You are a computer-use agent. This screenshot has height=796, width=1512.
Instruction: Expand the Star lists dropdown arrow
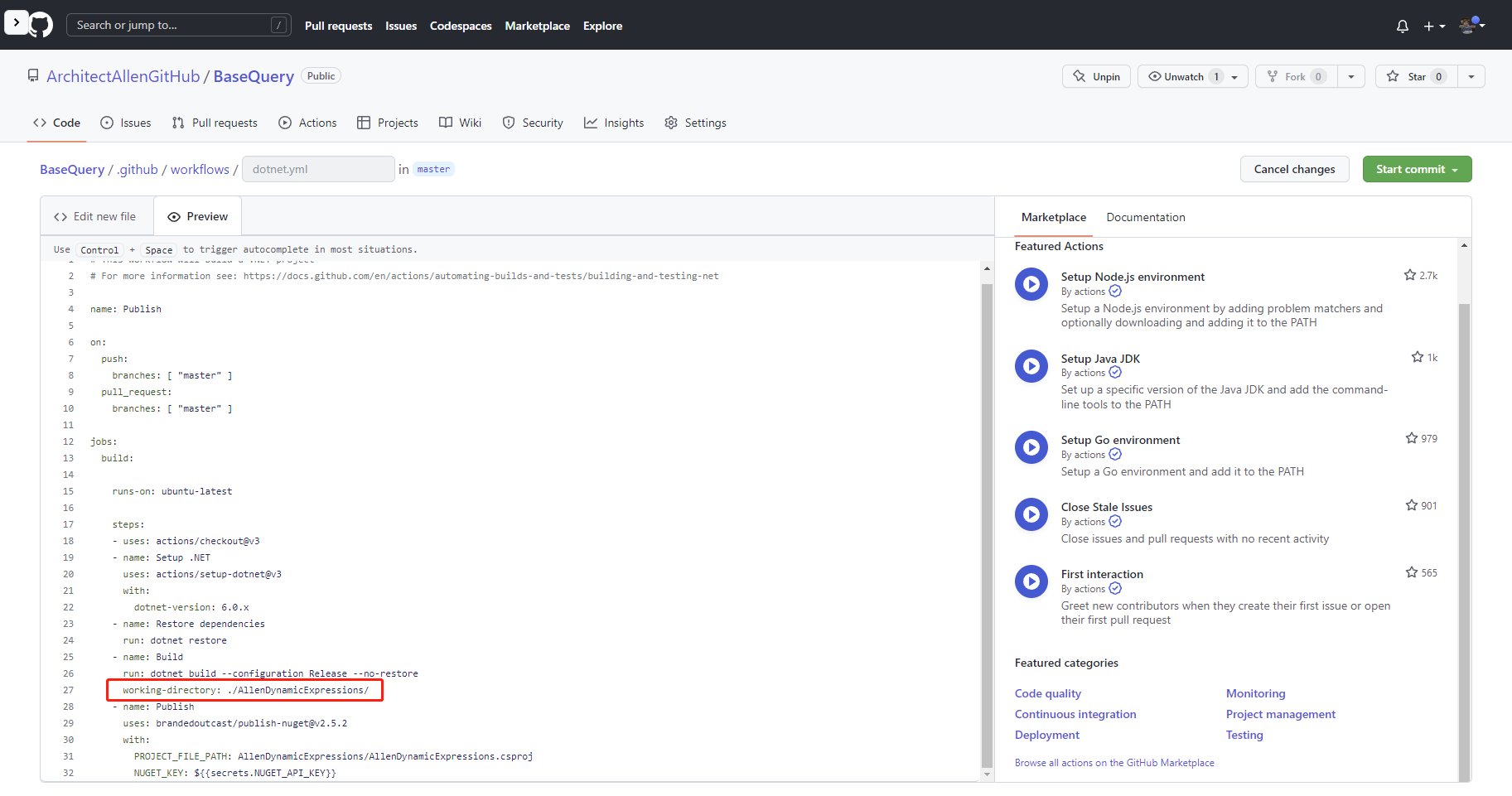1471,76
